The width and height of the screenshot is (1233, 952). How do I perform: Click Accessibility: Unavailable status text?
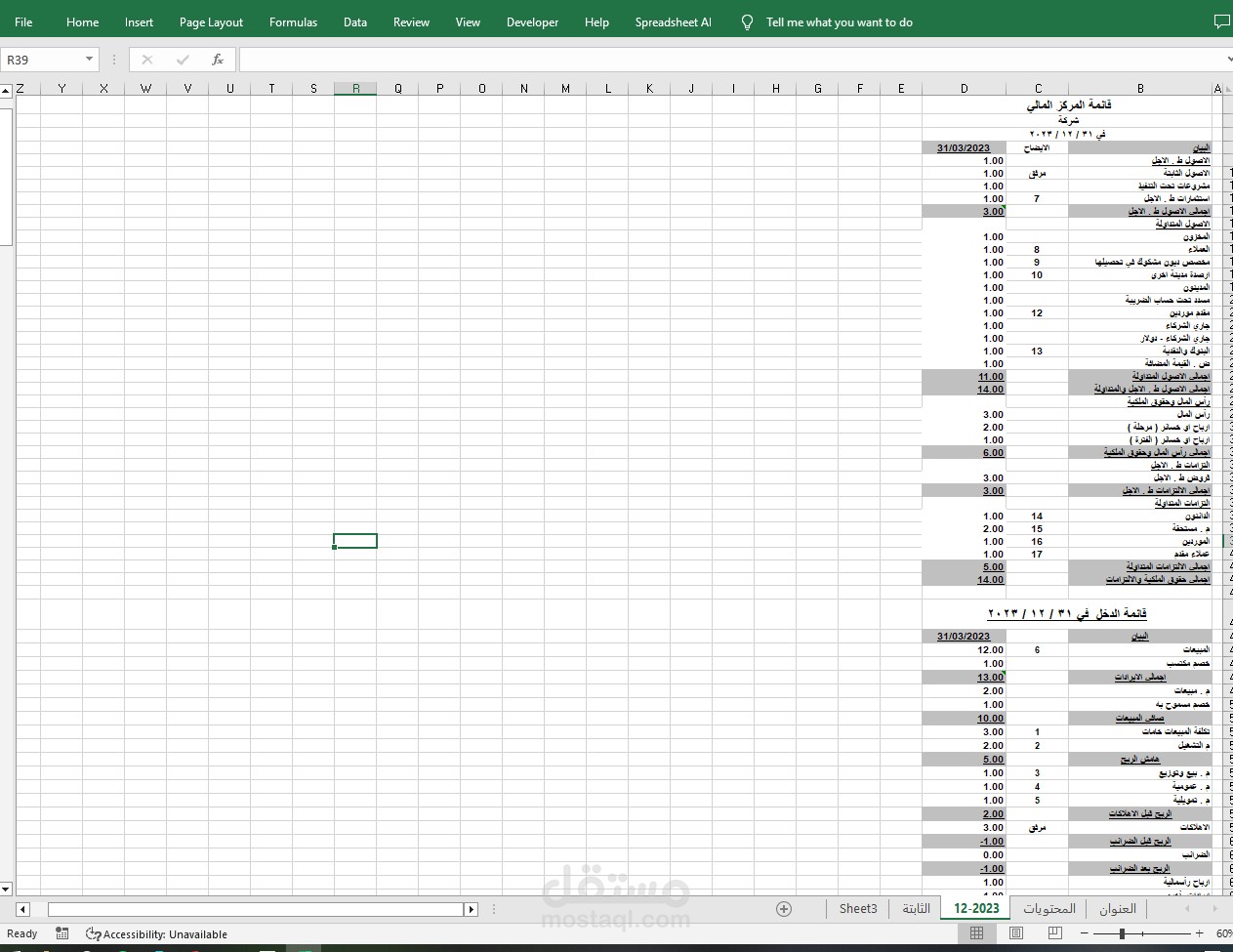point(165,933)
